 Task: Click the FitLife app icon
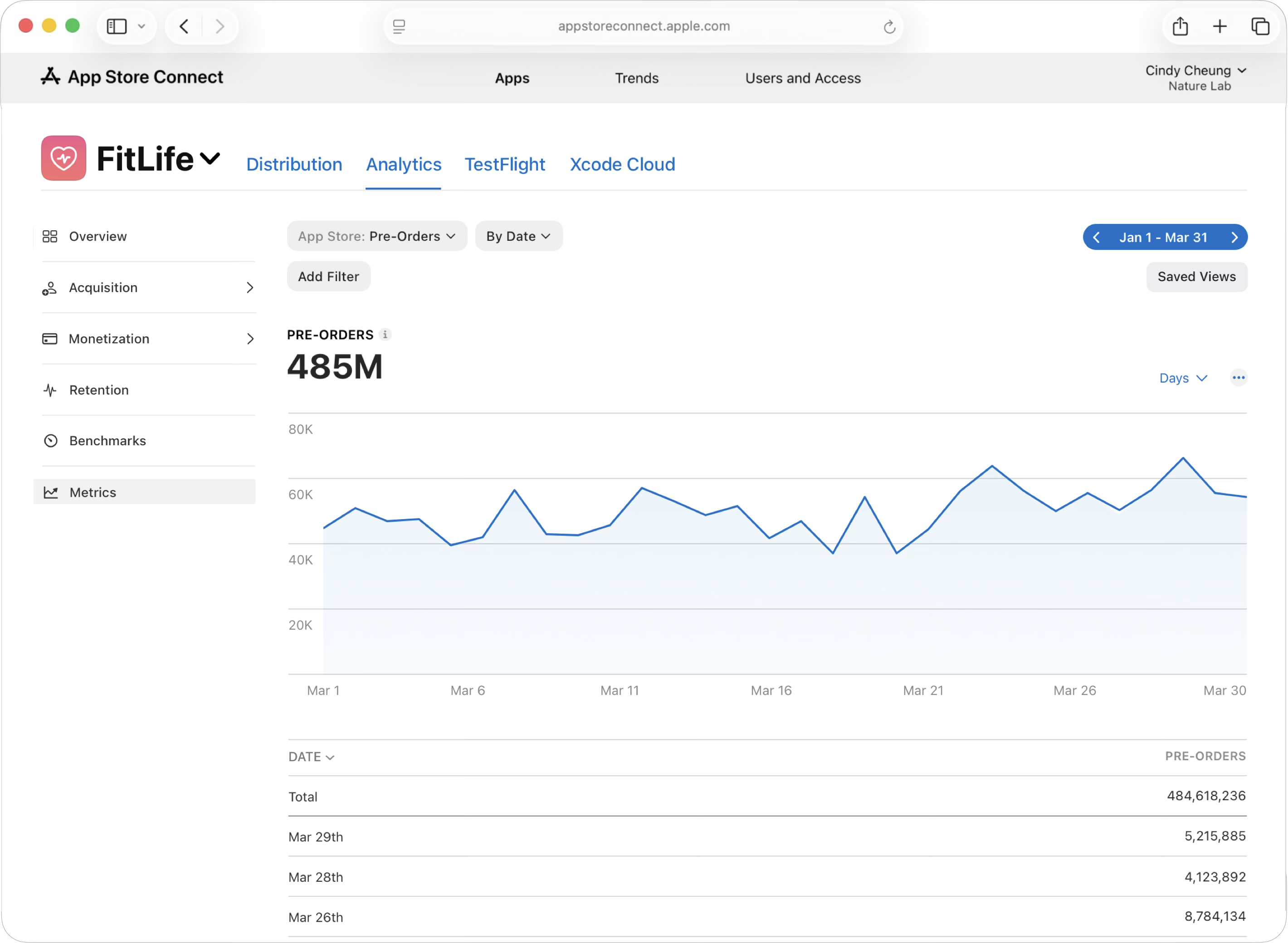point(63,158)
